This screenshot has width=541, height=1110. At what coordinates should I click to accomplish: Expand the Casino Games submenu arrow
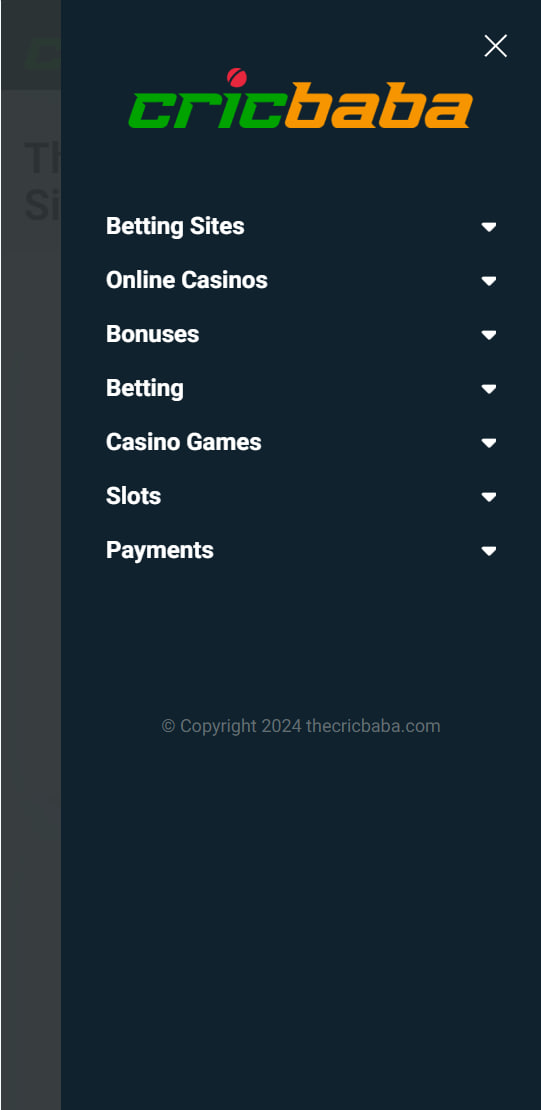(x=489, y=442)
